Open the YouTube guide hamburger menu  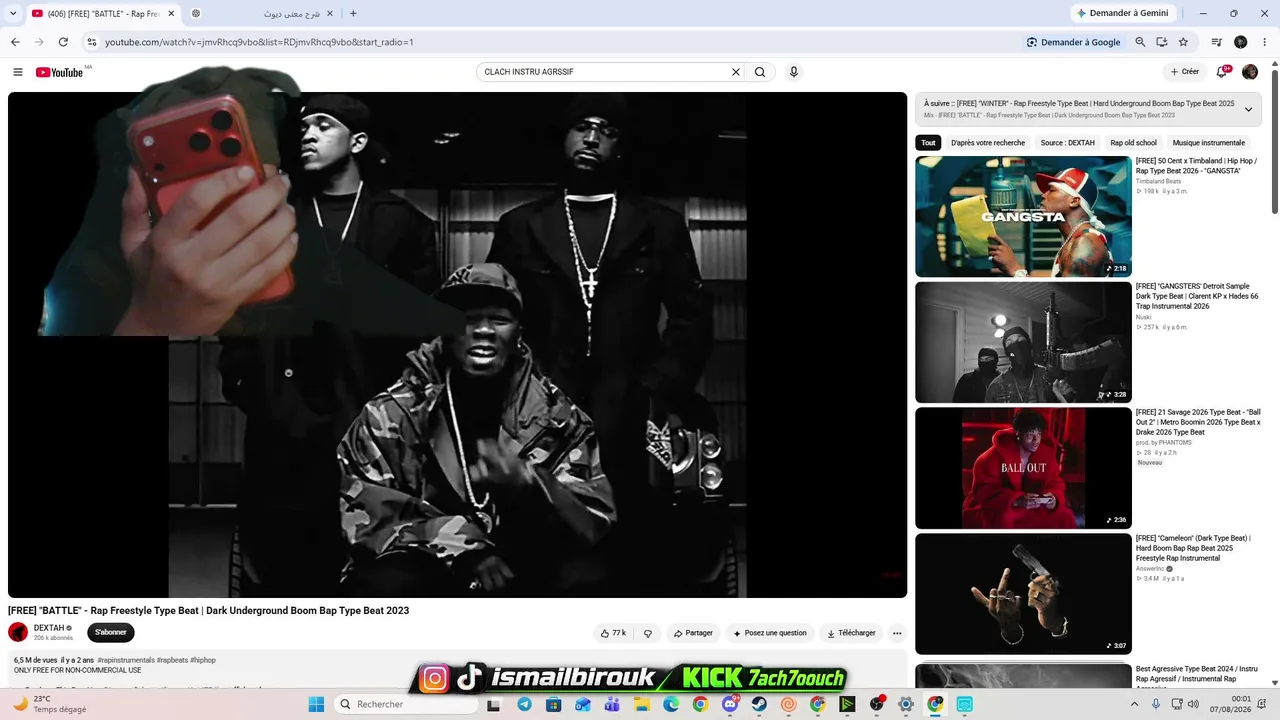click(x=17, y=72)
